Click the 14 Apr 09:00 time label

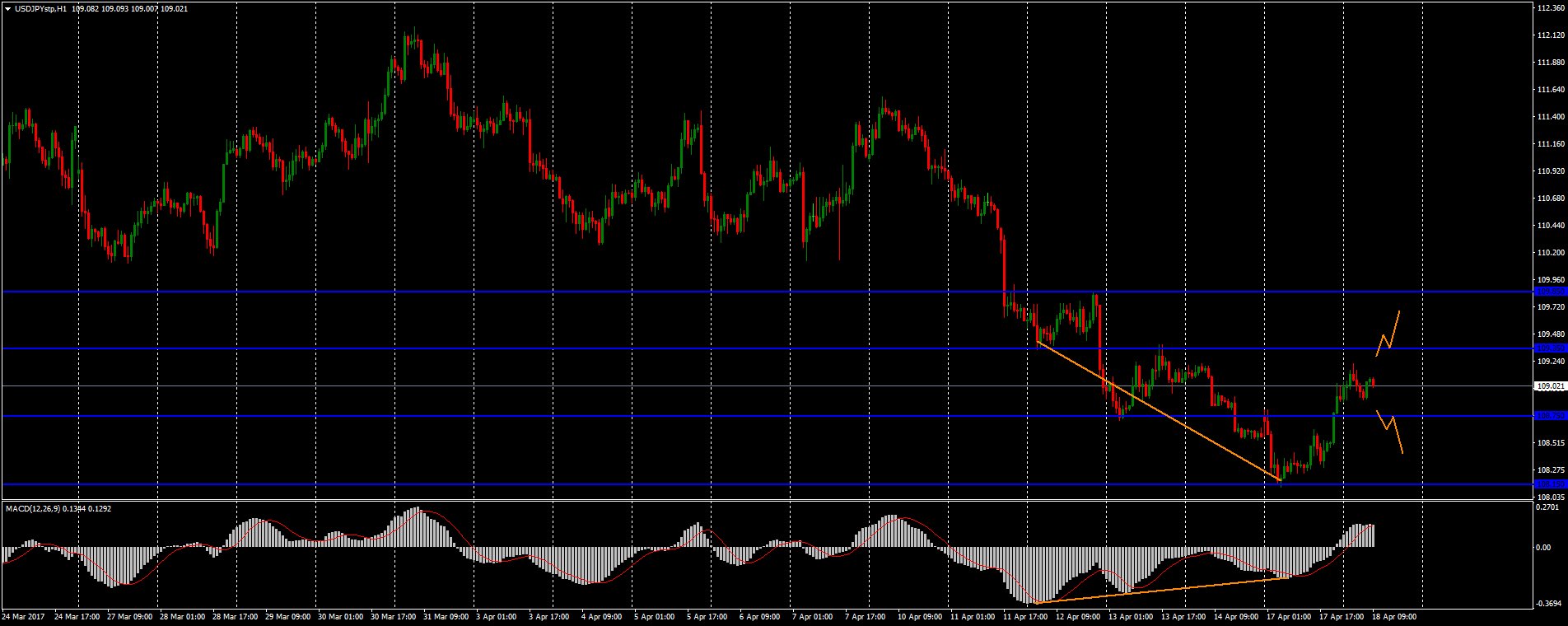coord(1237,616)
